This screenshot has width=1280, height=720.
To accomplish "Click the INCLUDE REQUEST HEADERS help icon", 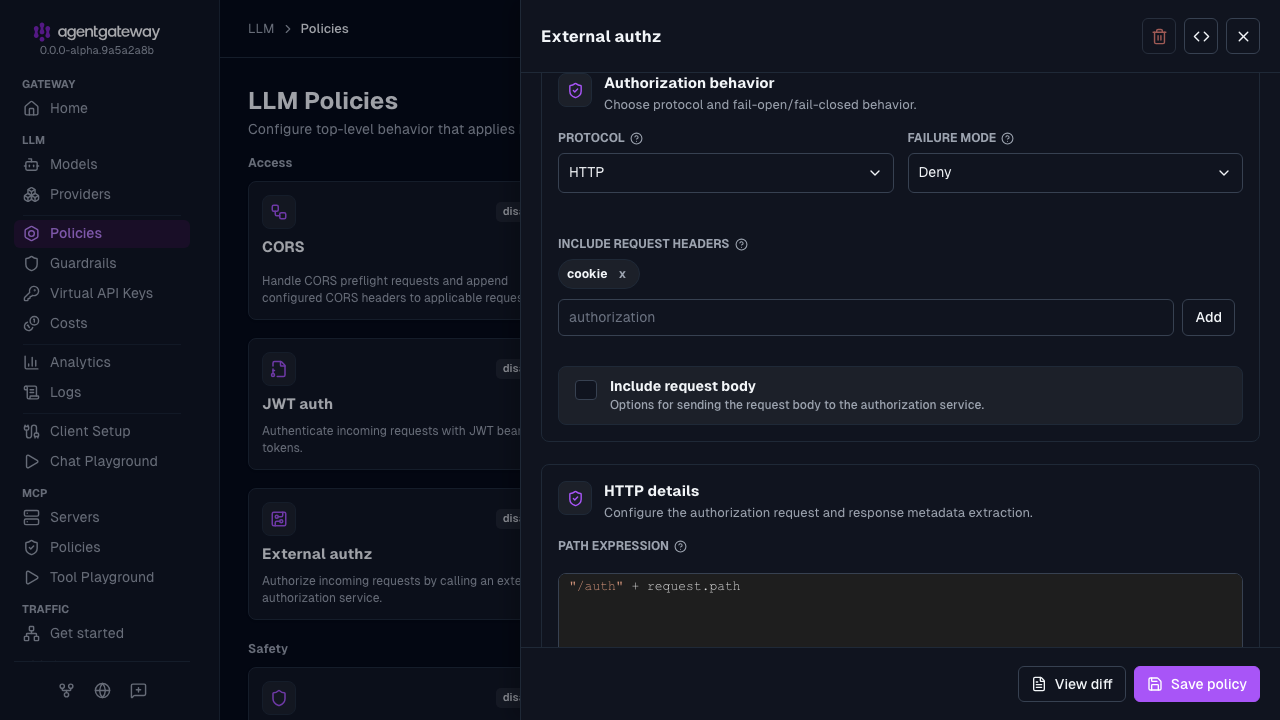I will click(x=741, y=244).
